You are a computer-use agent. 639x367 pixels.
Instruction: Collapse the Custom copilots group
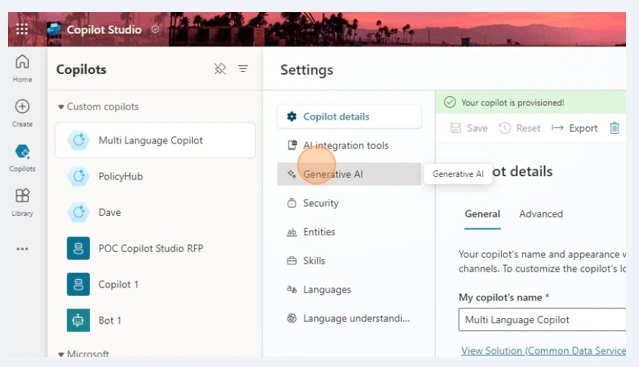61,107
